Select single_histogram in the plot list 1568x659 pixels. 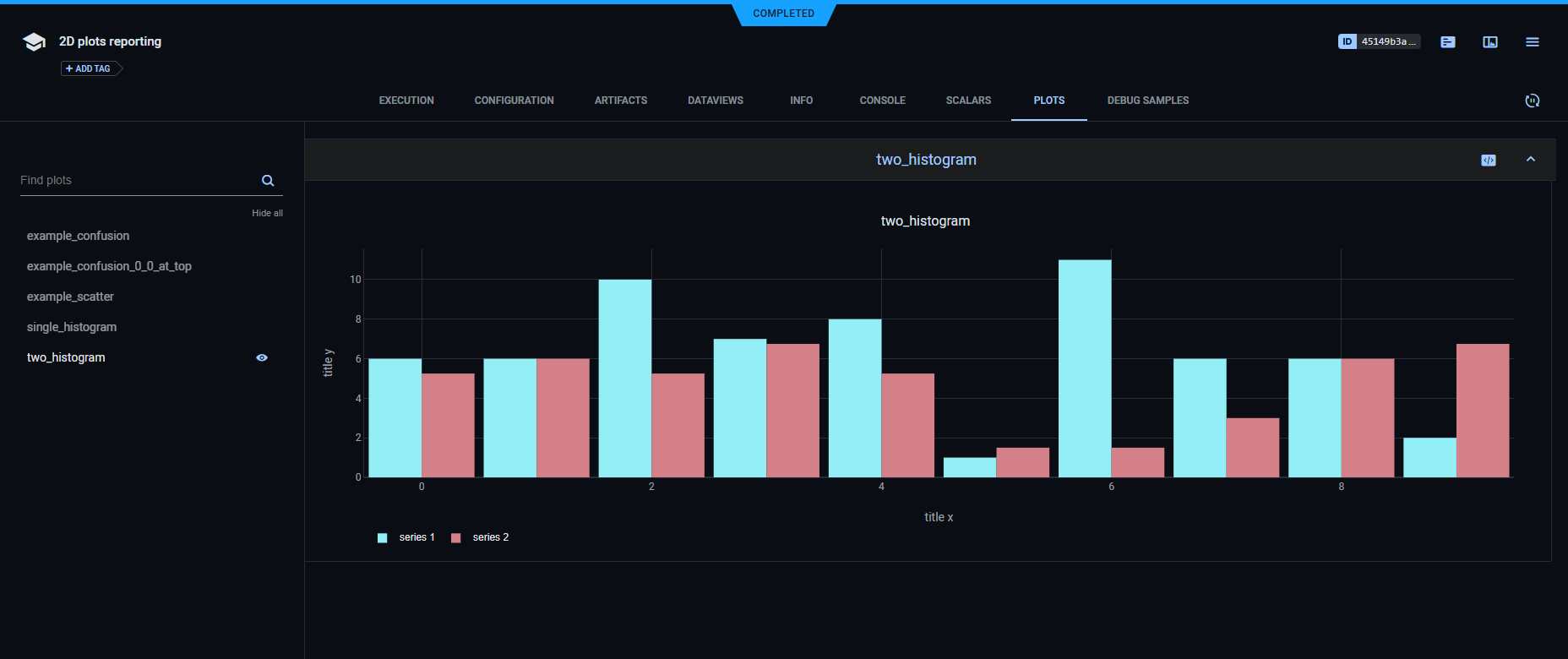pos(72,327)
